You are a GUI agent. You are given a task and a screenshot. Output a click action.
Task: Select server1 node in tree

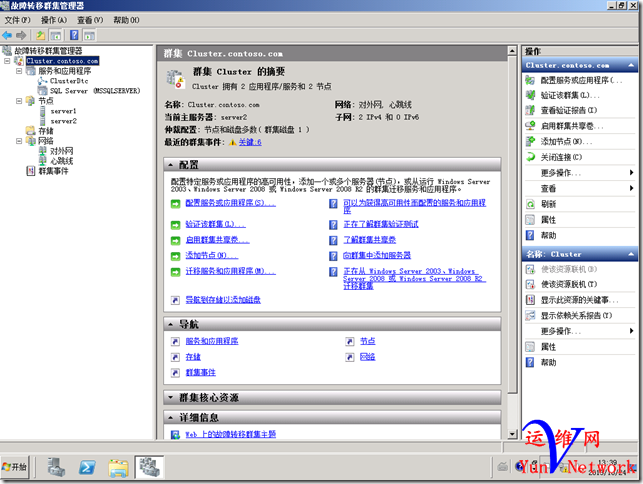[x=63, y=111]
